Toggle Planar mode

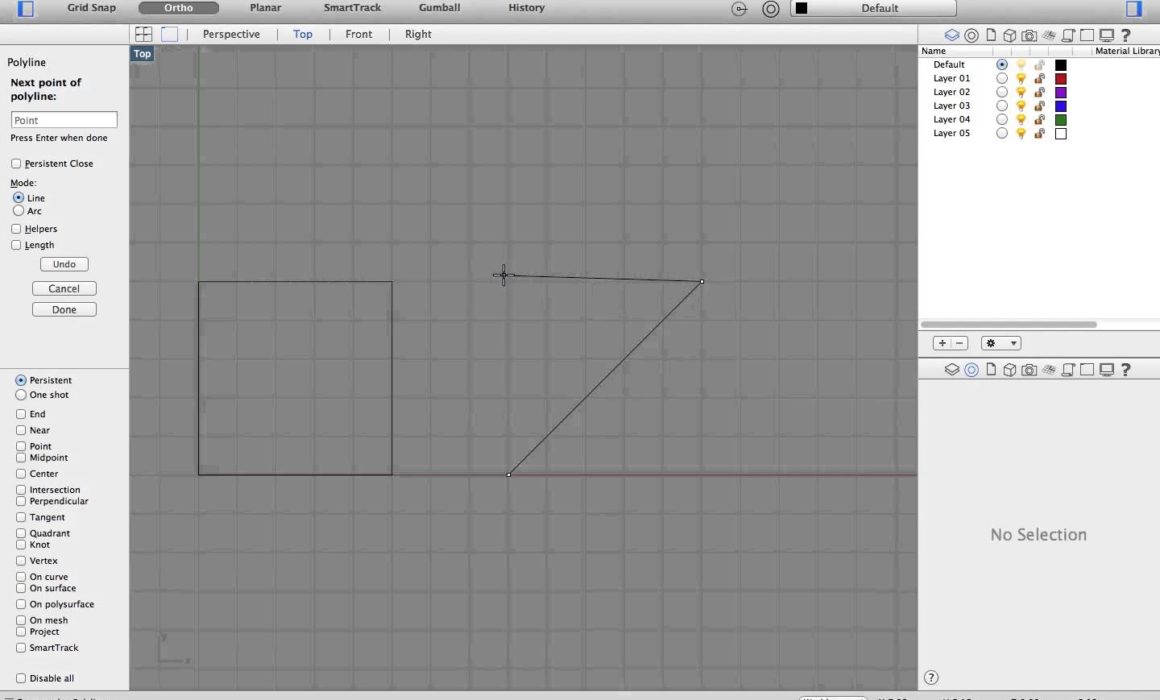tap(266, 7)
